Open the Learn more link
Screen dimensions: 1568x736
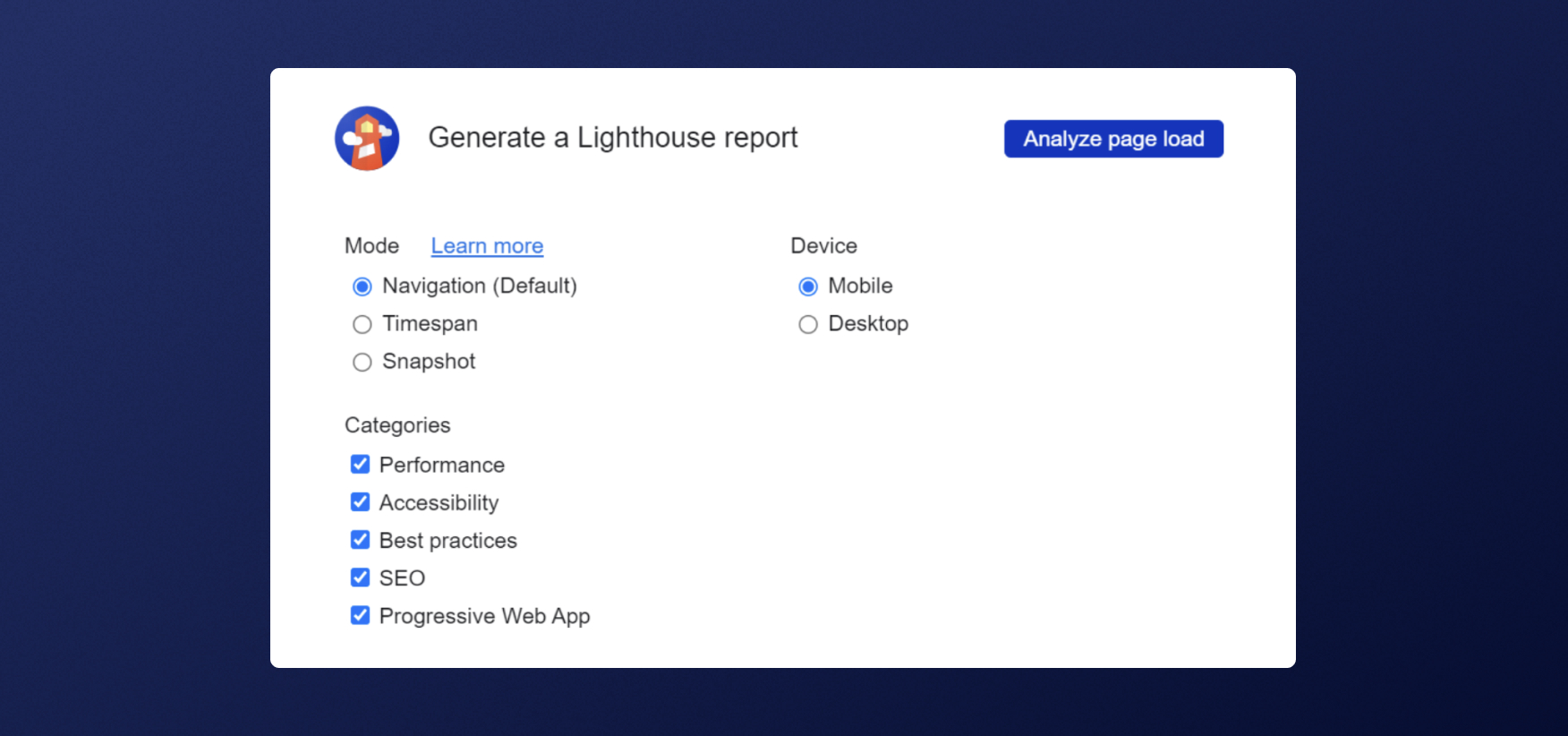(487, 246)
